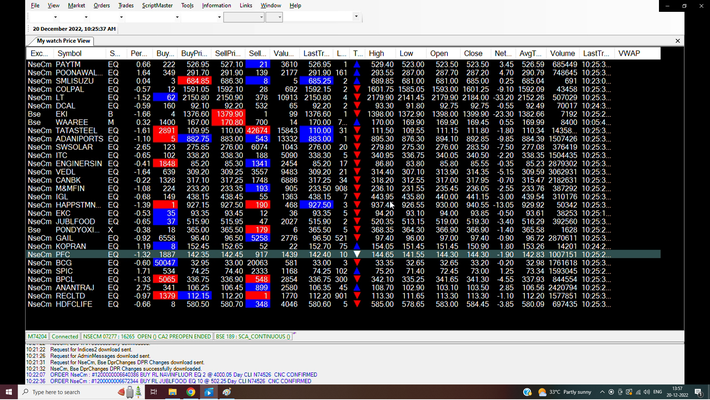Click the up-trend arrow in SMLISUZU row
The height and width of the screenshot is (400, 710).
357,81
